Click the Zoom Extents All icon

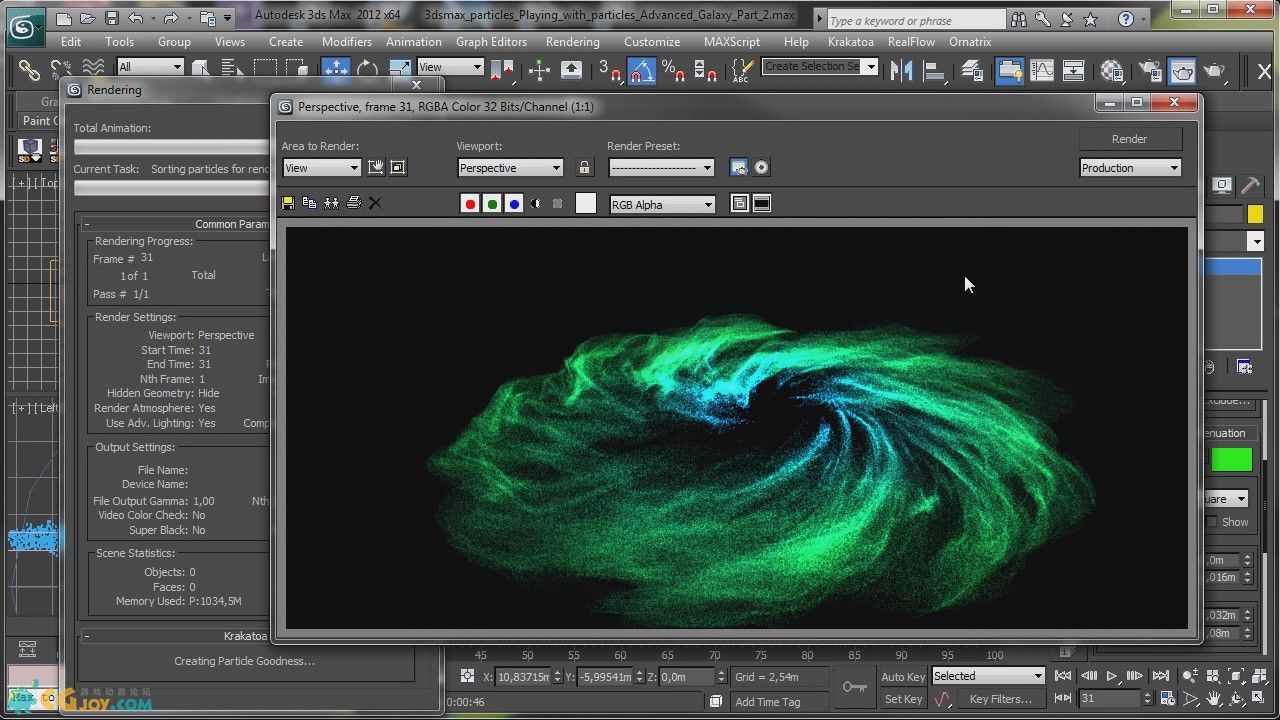[1260, 677]
